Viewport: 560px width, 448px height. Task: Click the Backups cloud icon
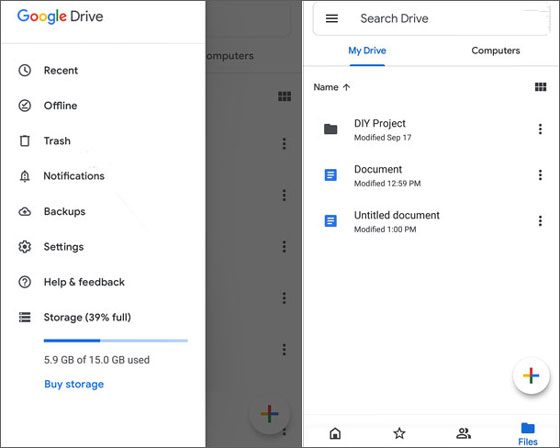[x=25, y=211]
